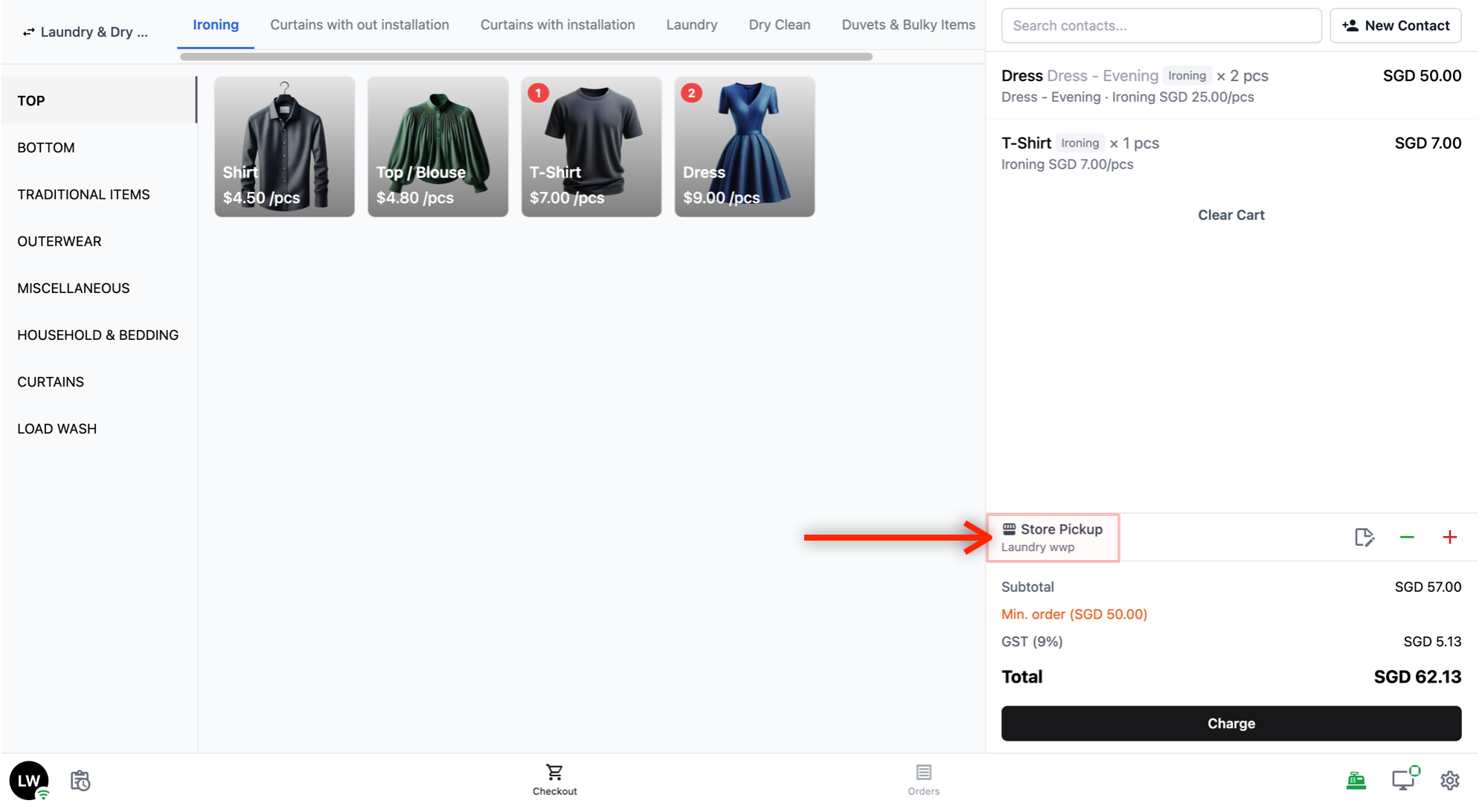Click the order note edit icon
Screen dimensions: 1479x812
click(x=1364, y=537)
